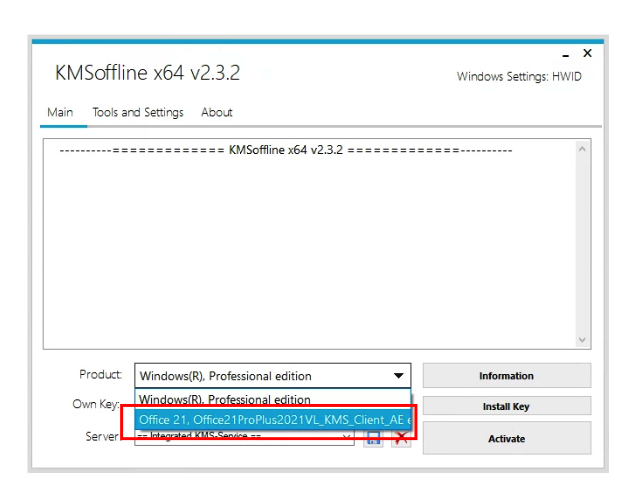Image resolution: width=620 pixels, height=499 pixels.
Task: Open the About tab
Action: point(217,112)
